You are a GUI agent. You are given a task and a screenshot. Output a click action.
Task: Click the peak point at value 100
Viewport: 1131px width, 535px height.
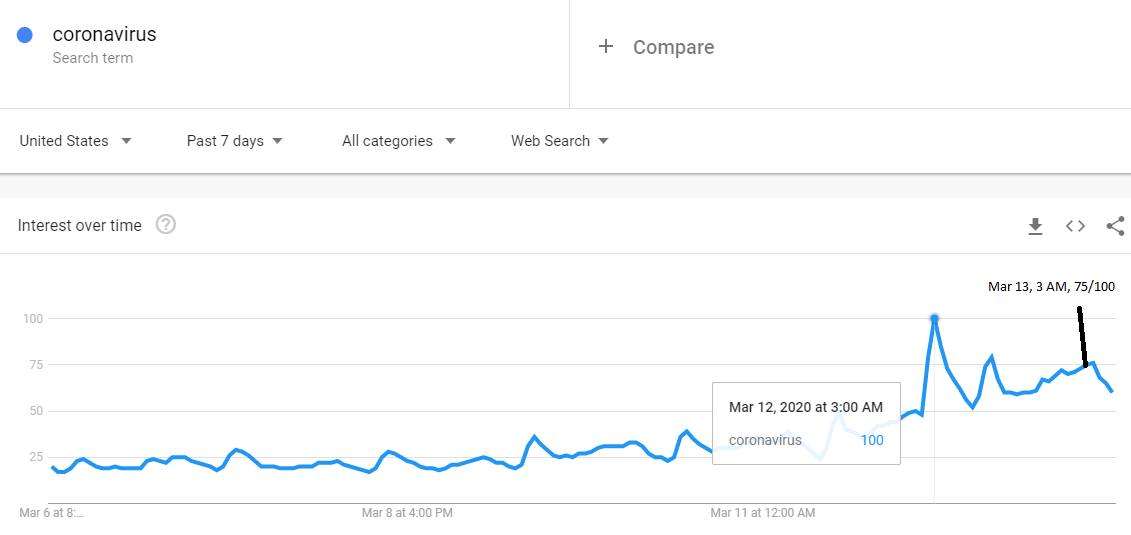[x=934, y=318]
